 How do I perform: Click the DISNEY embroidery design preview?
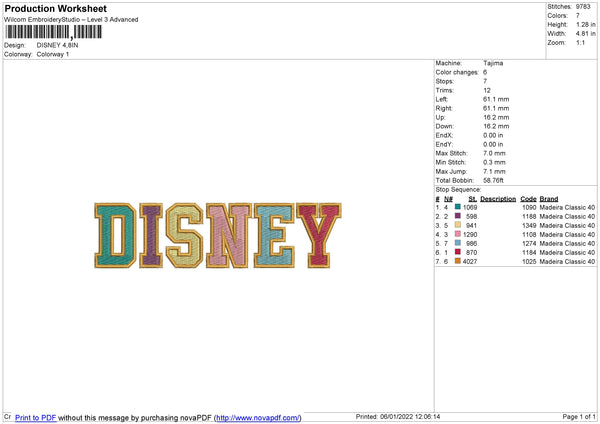pos(218,235)
